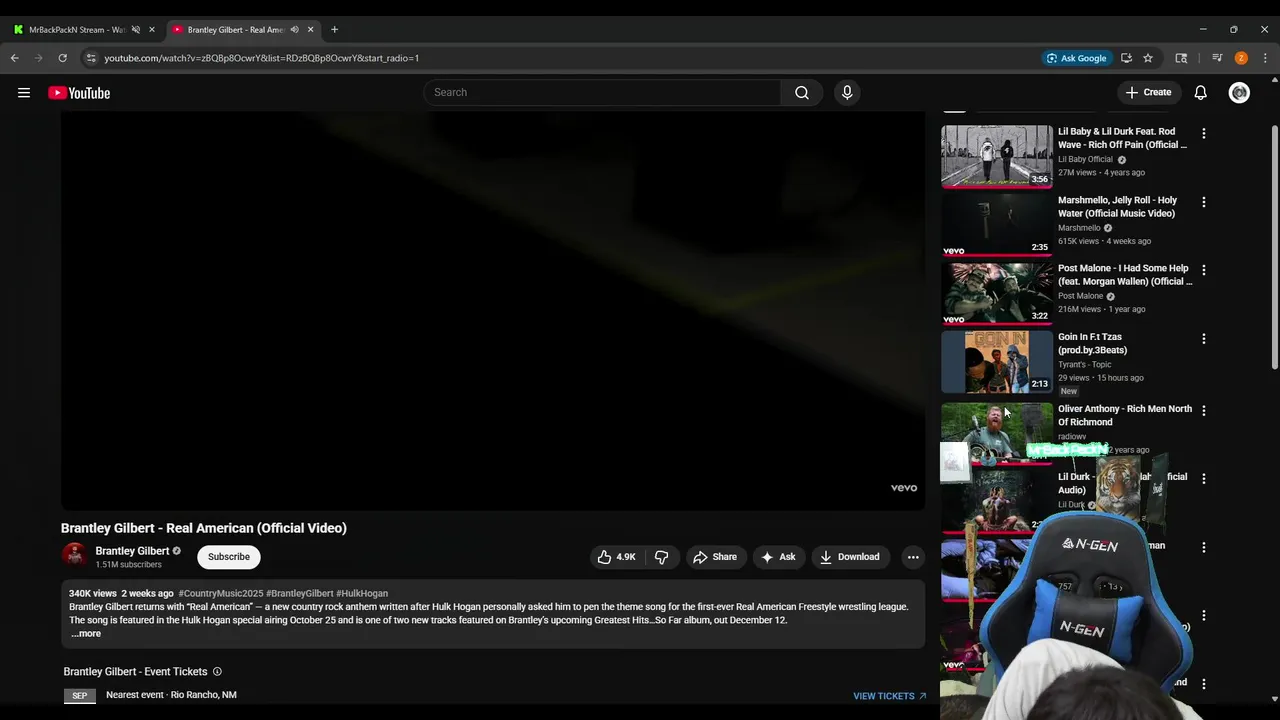Like the Brantley Gilbert video

coord(616,557)
